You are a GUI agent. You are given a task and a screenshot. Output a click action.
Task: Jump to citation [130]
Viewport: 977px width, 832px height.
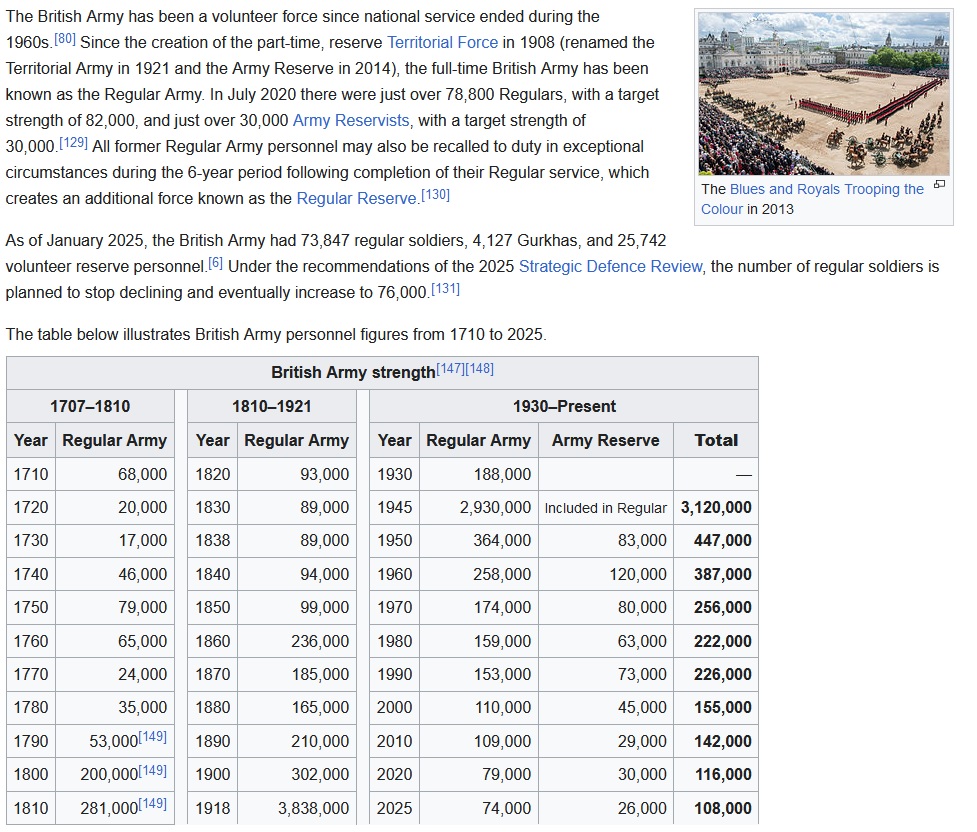(x=435, y=194)
